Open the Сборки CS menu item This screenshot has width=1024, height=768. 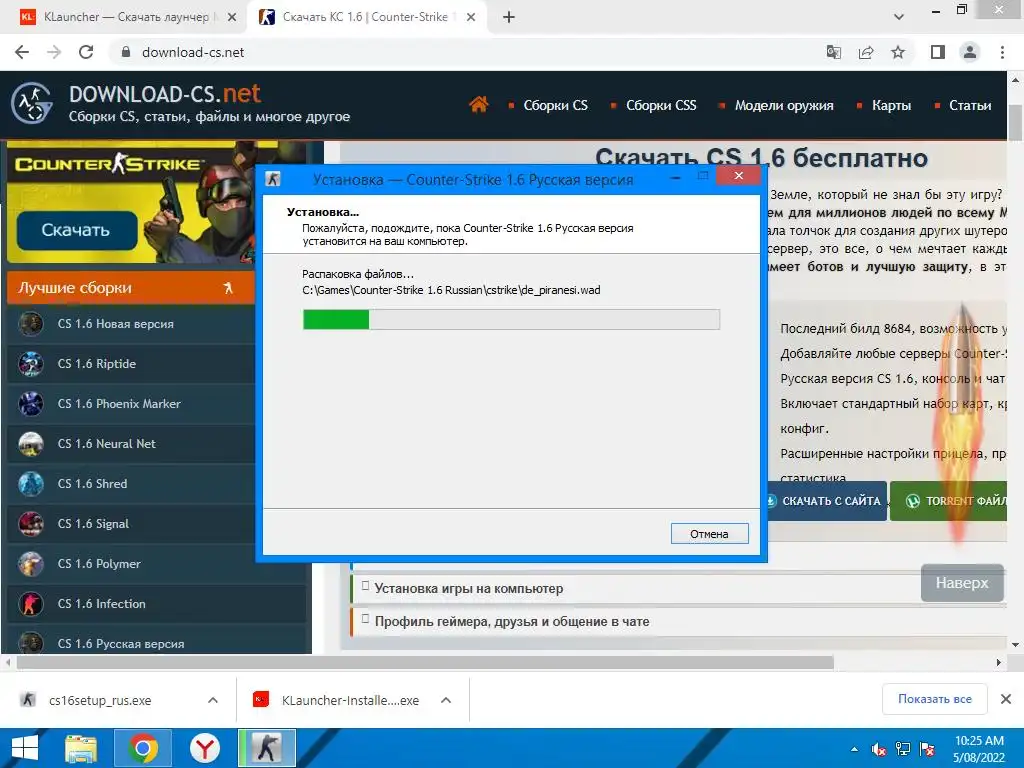tap(556, 105)
